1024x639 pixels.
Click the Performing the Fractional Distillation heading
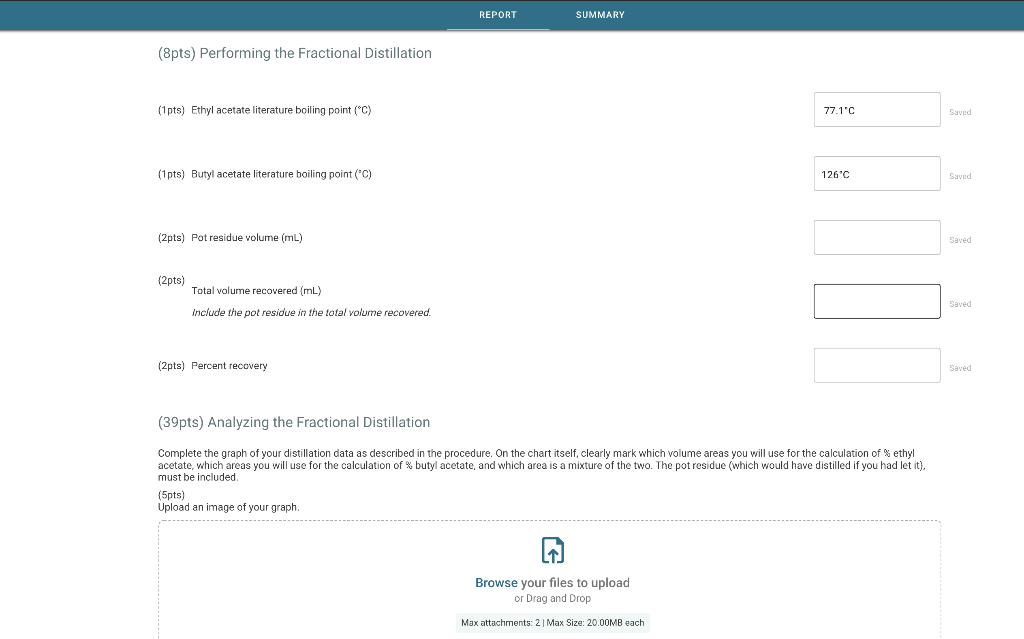click(x=293, y=53)
